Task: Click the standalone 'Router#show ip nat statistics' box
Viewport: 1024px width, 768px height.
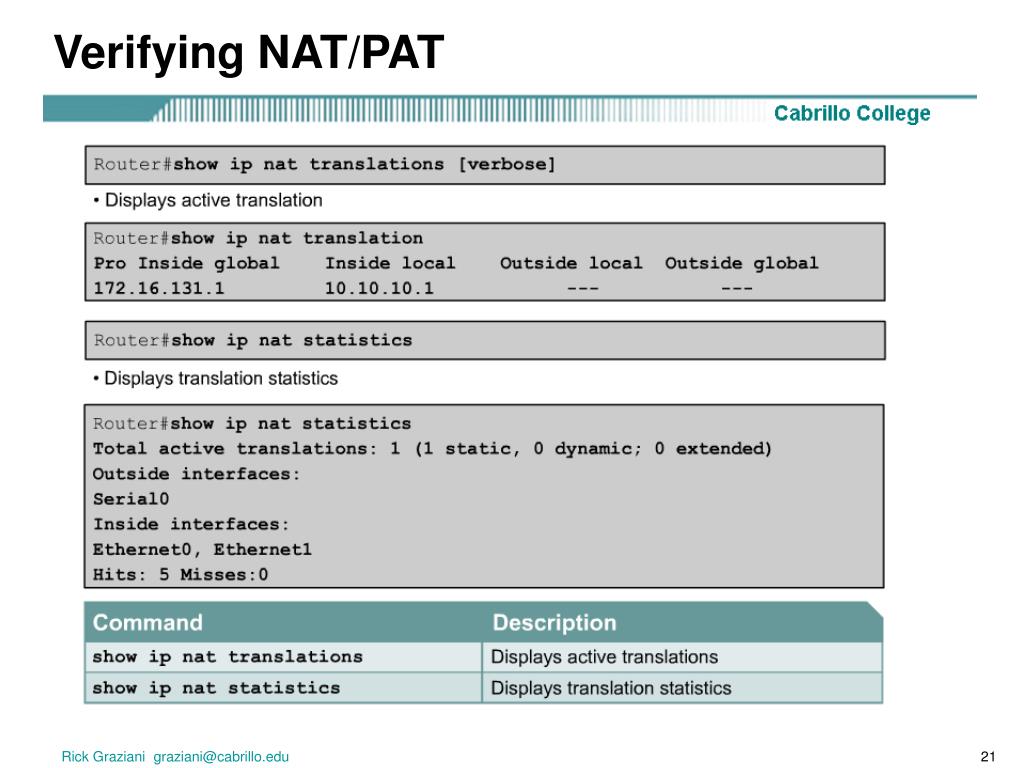Action: point(485,340)
